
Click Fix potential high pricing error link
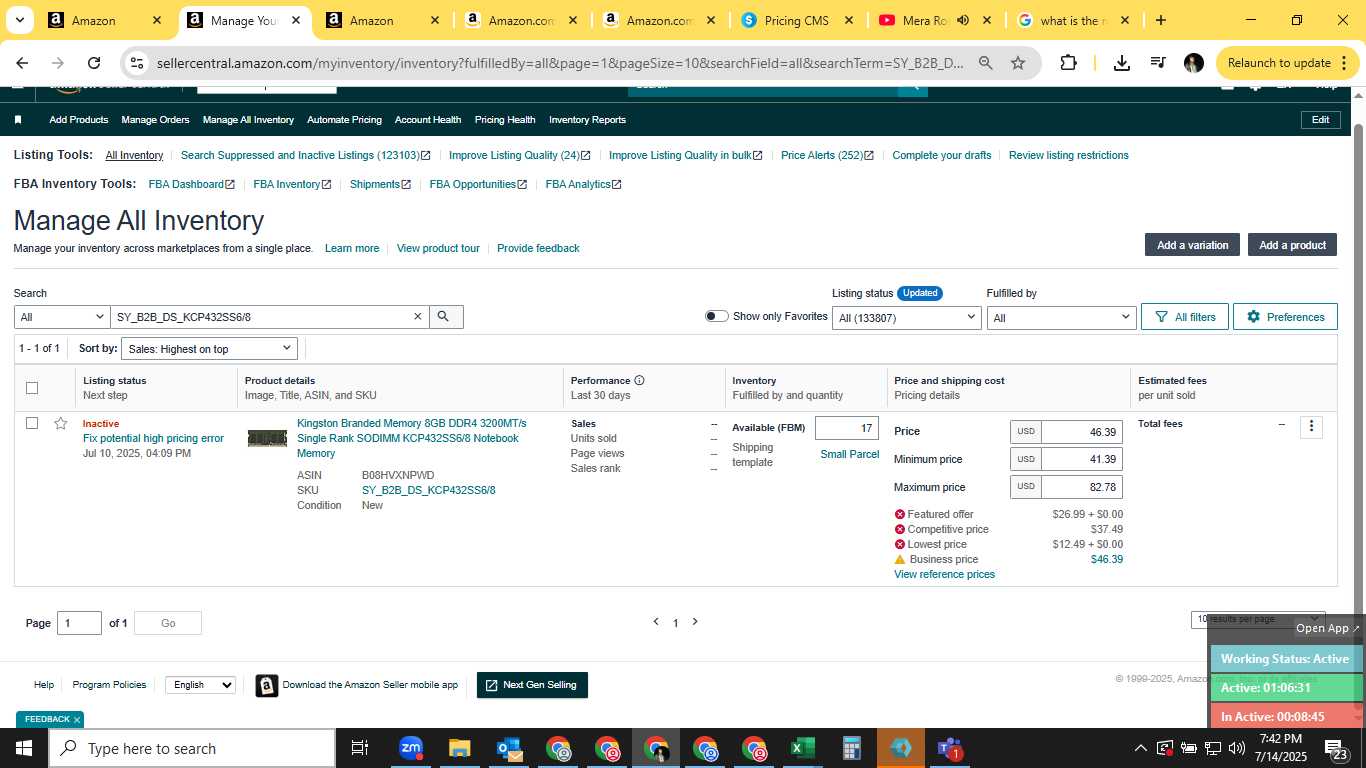[x=153, y=438]
